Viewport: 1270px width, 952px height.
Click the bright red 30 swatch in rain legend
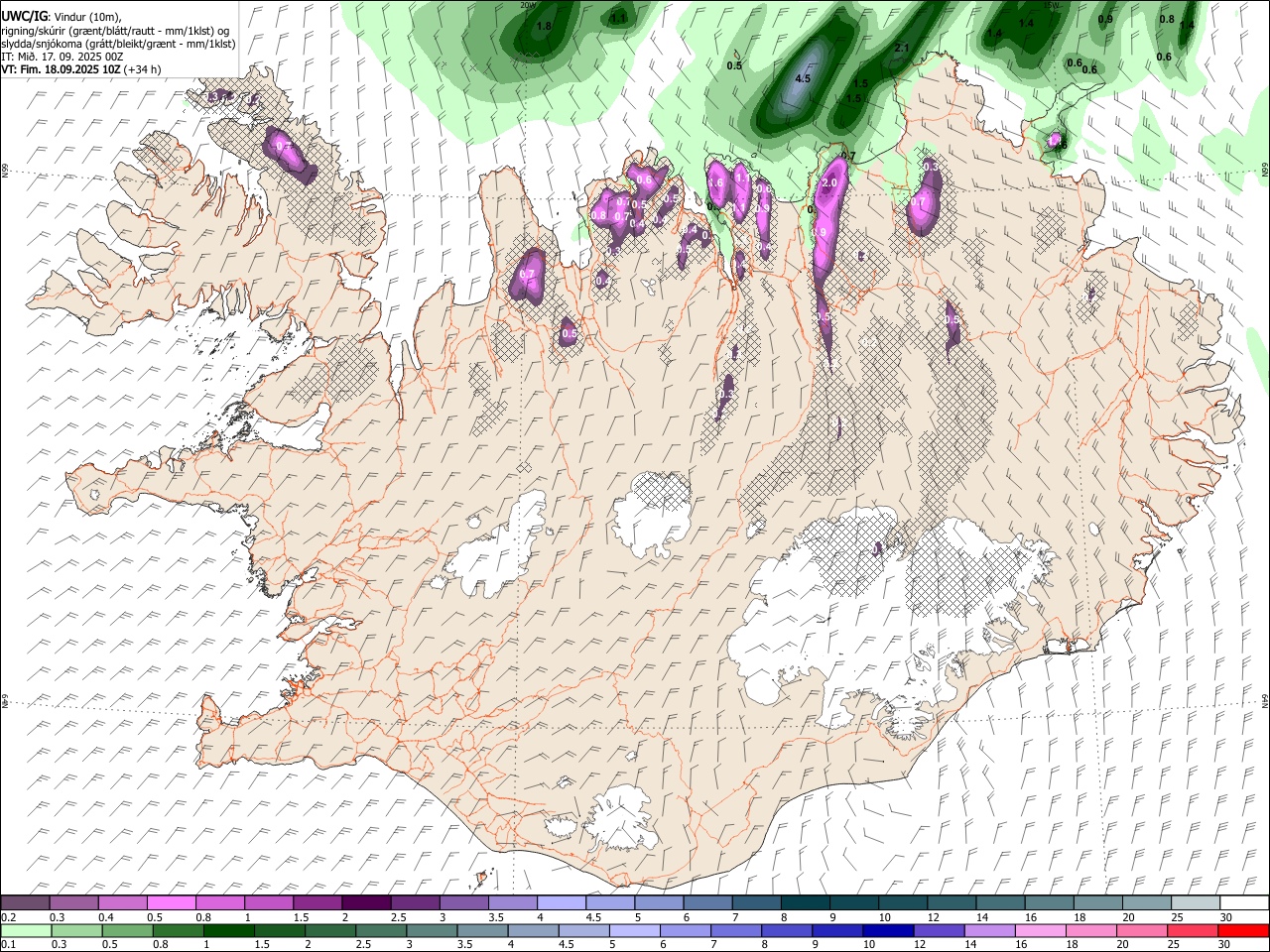1243,930
